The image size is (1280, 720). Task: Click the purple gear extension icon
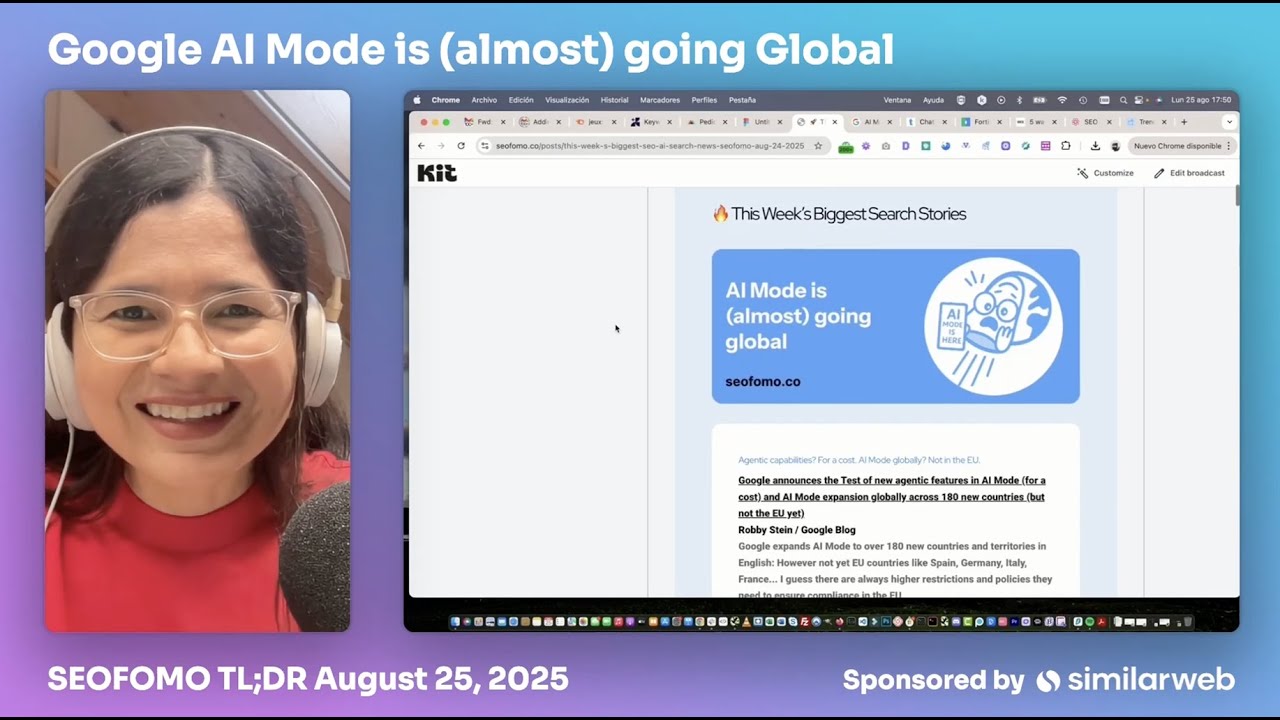click(x=866, y=146)
